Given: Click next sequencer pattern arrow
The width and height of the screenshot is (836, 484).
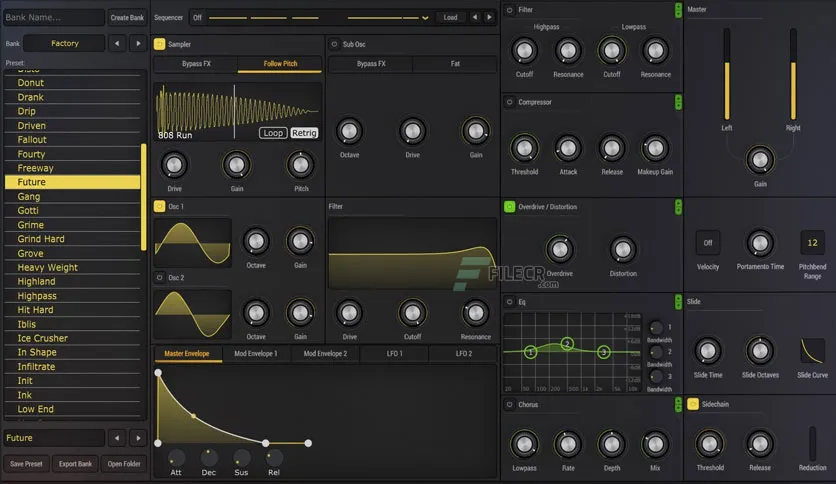Looking at the screenshot, I should coord(489,17).
